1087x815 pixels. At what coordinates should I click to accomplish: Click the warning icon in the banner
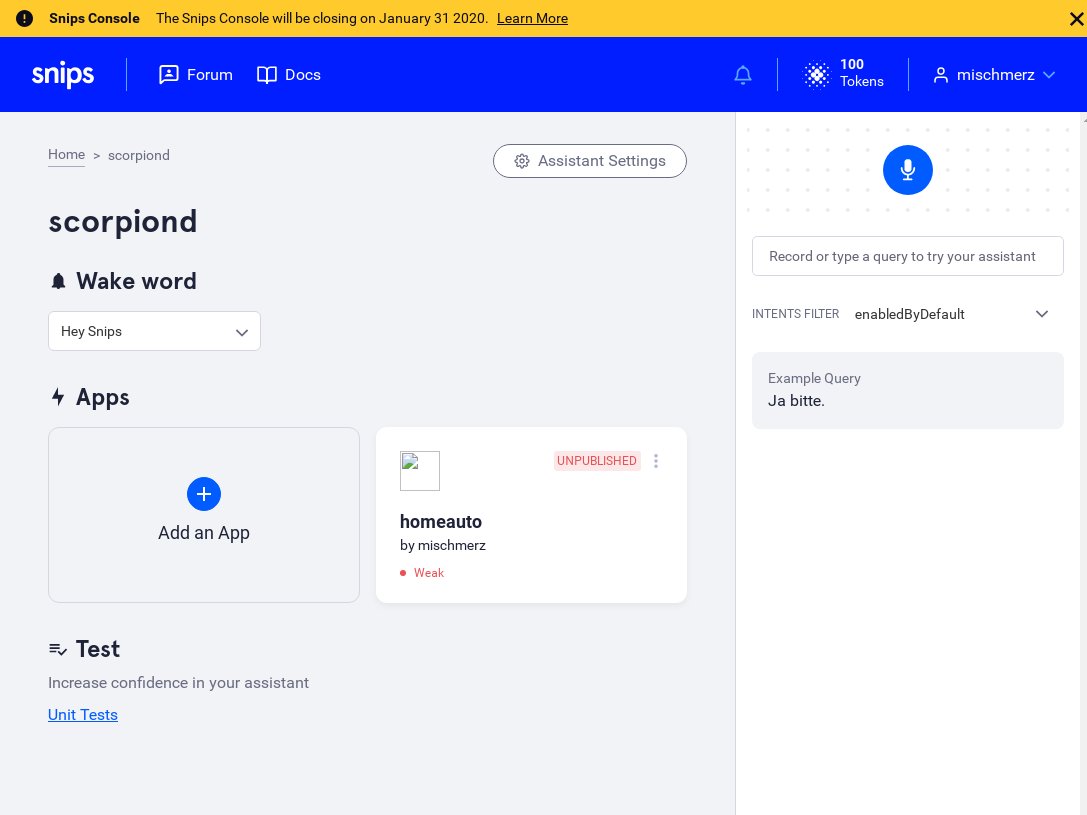coord(24,19)
